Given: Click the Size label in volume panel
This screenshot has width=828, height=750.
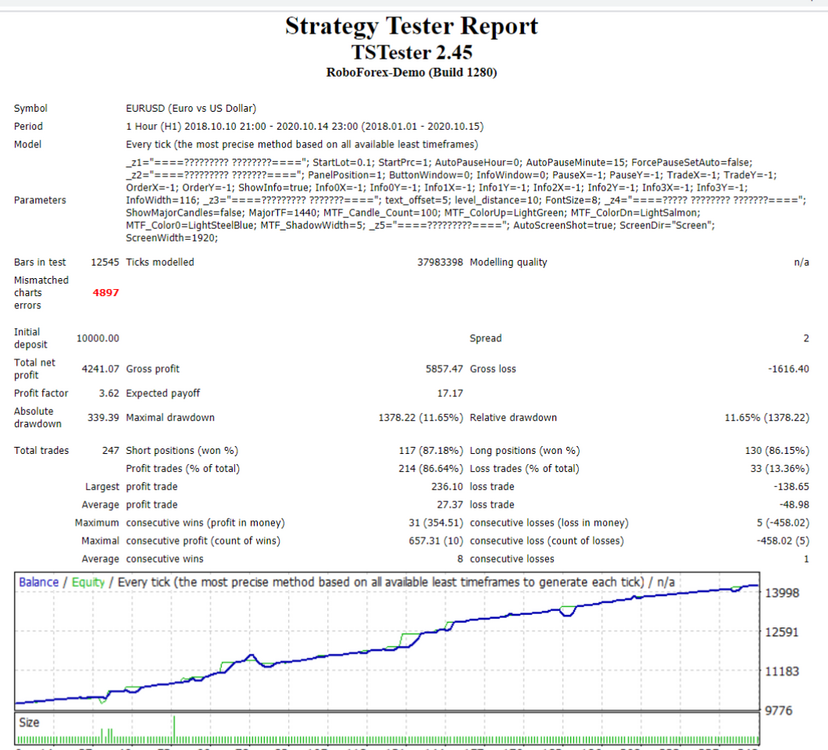Looking at the screenshot, I should click(x=29, y=723).
